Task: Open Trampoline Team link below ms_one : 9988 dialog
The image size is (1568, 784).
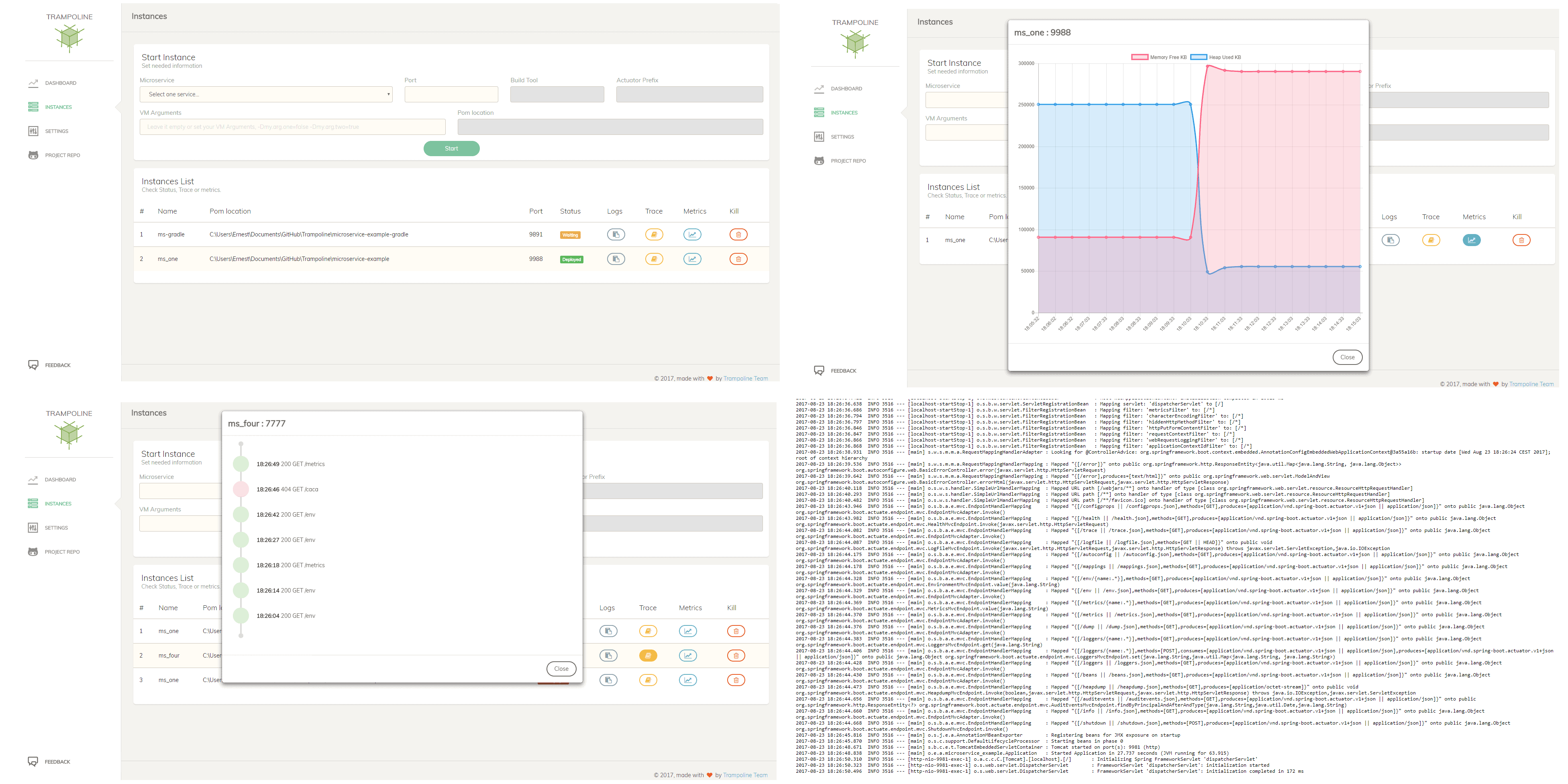Action: tap(1531, 384)
